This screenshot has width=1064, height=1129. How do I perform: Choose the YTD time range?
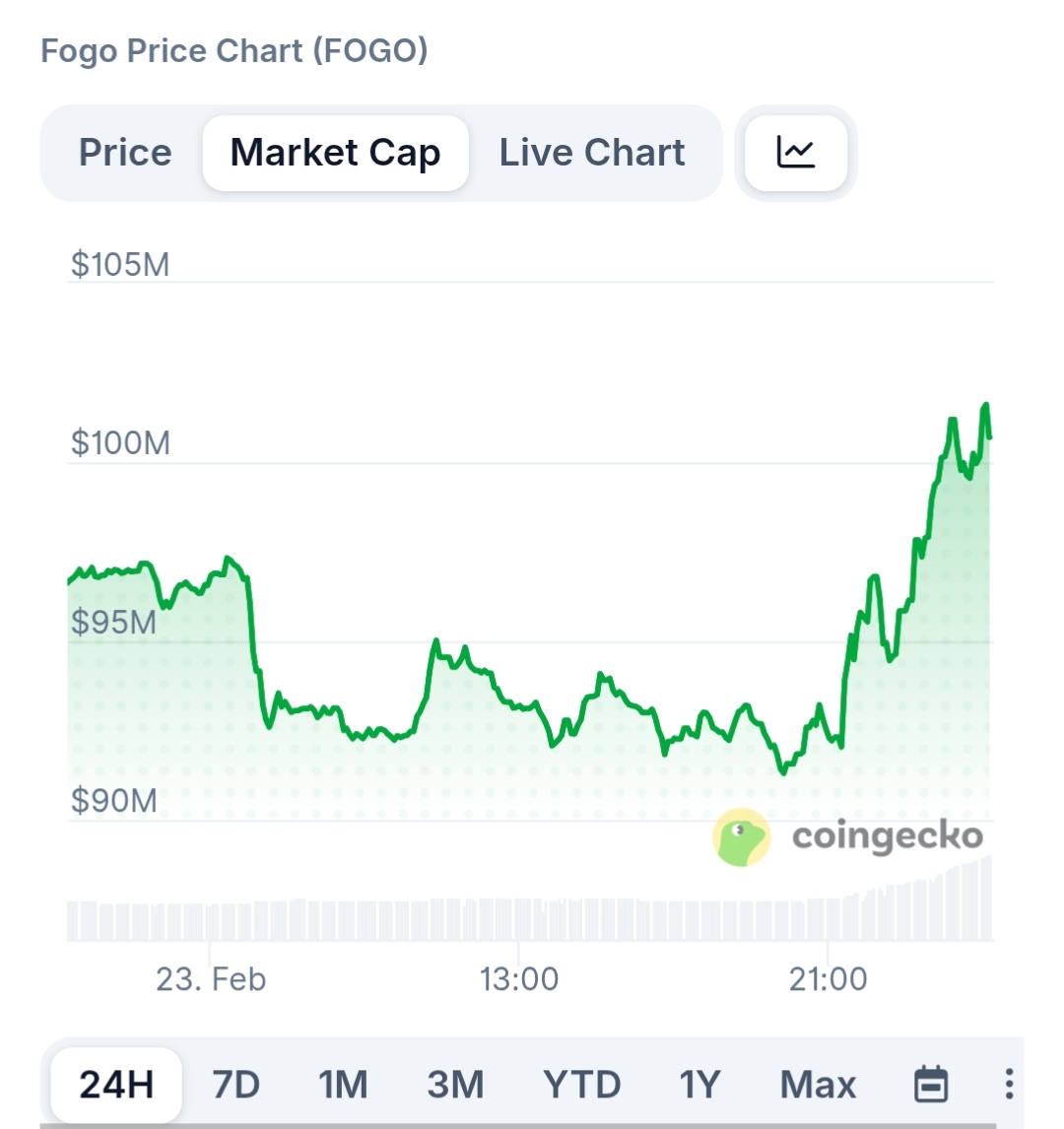point(581,1084)
